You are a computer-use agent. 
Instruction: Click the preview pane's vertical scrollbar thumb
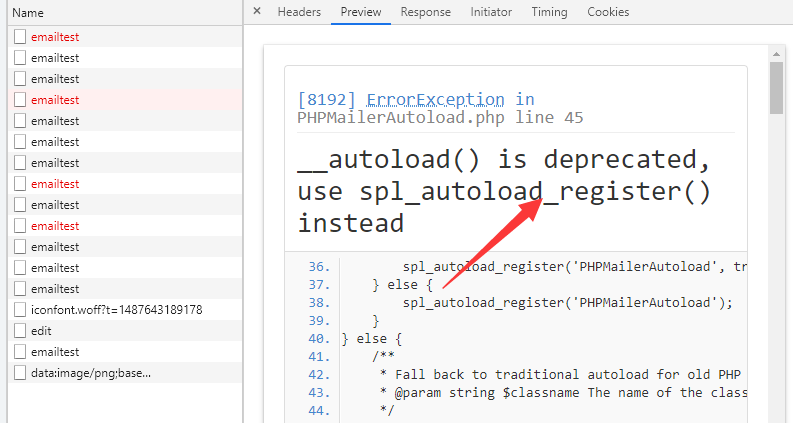pos(776,88)
